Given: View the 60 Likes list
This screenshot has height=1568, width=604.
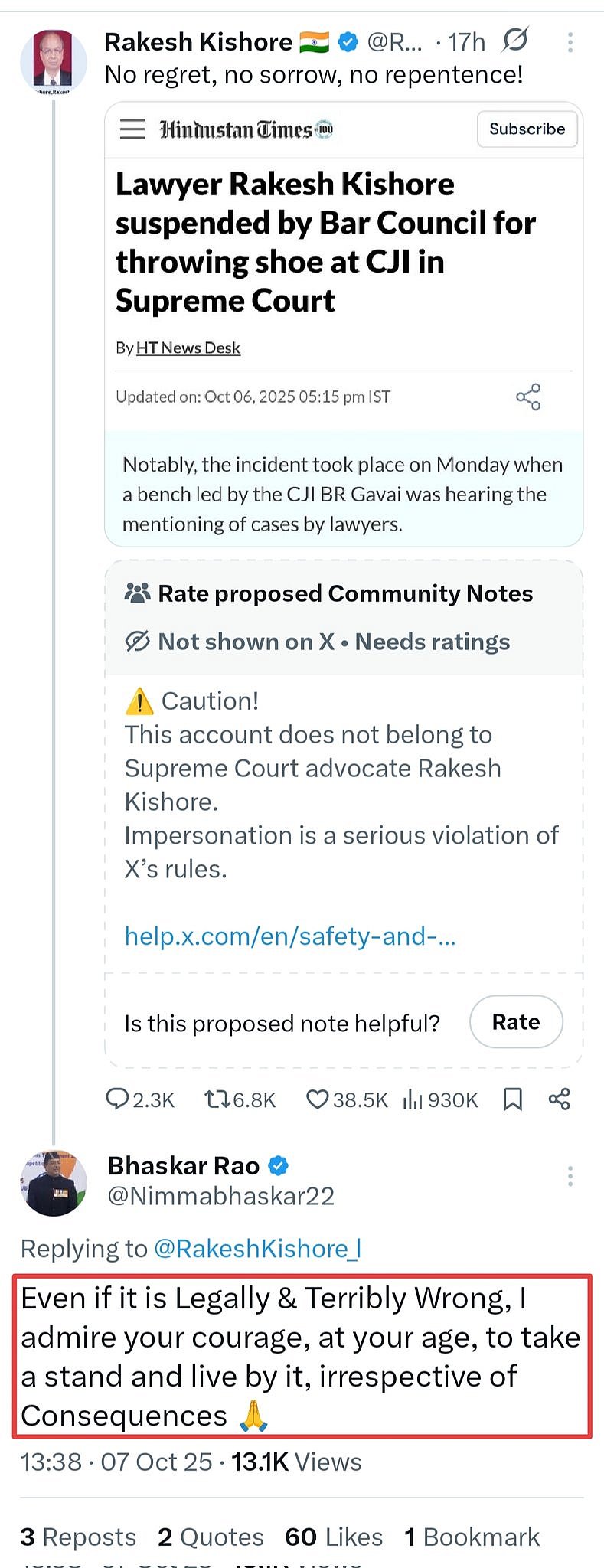Looking at the screenshot, I should click(x=334, y=1537).
